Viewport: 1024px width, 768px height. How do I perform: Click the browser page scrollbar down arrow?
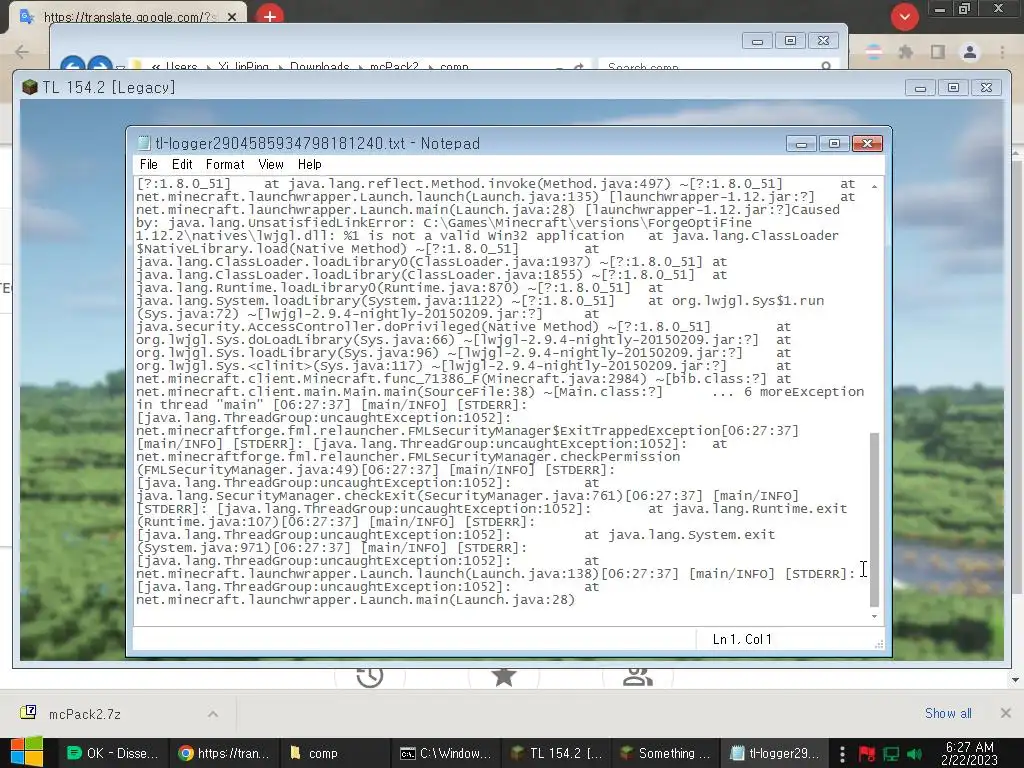1015,679
